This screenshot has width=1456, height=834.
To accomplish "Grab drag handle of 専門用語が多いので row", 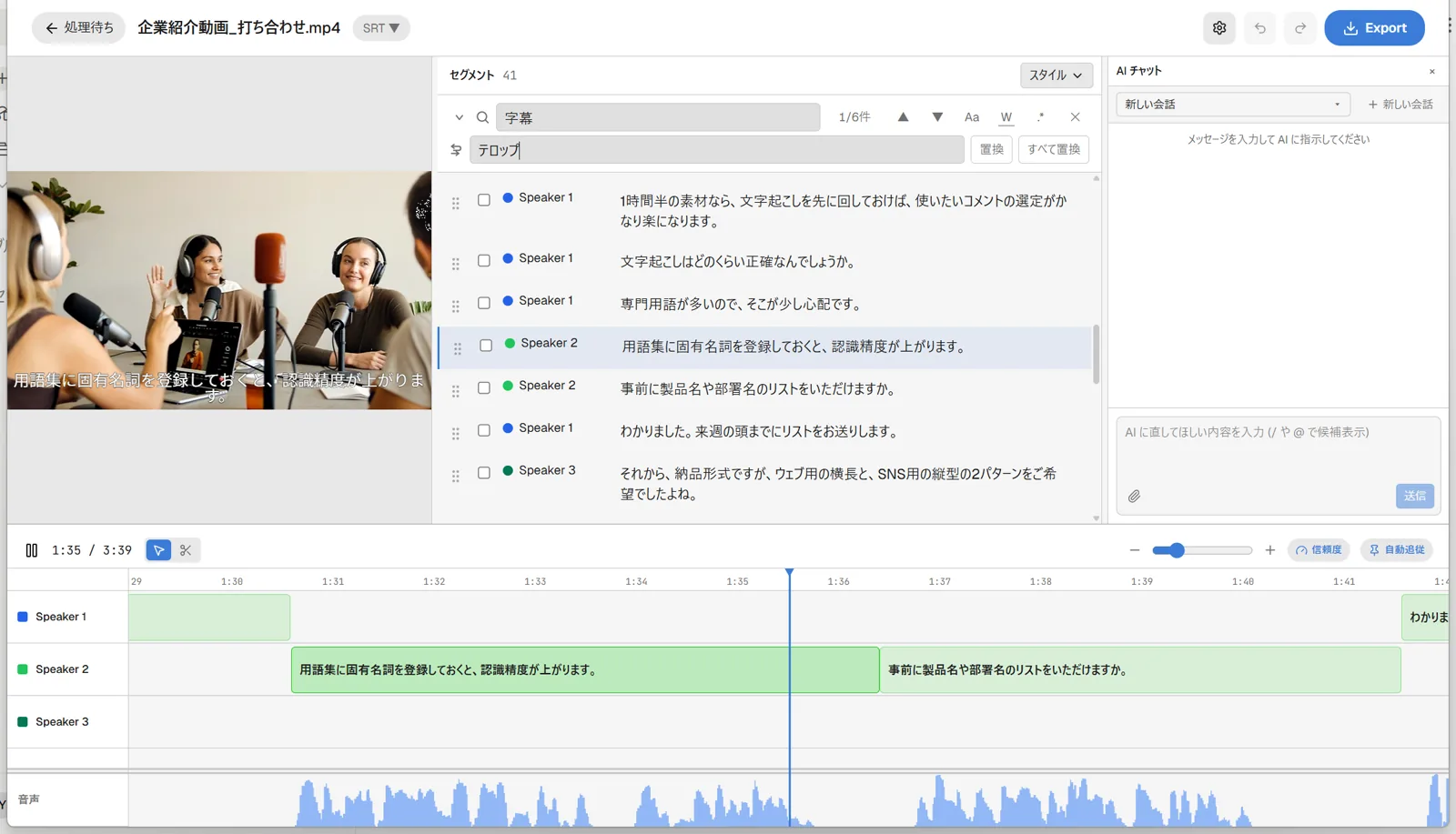I will [456, 306].
